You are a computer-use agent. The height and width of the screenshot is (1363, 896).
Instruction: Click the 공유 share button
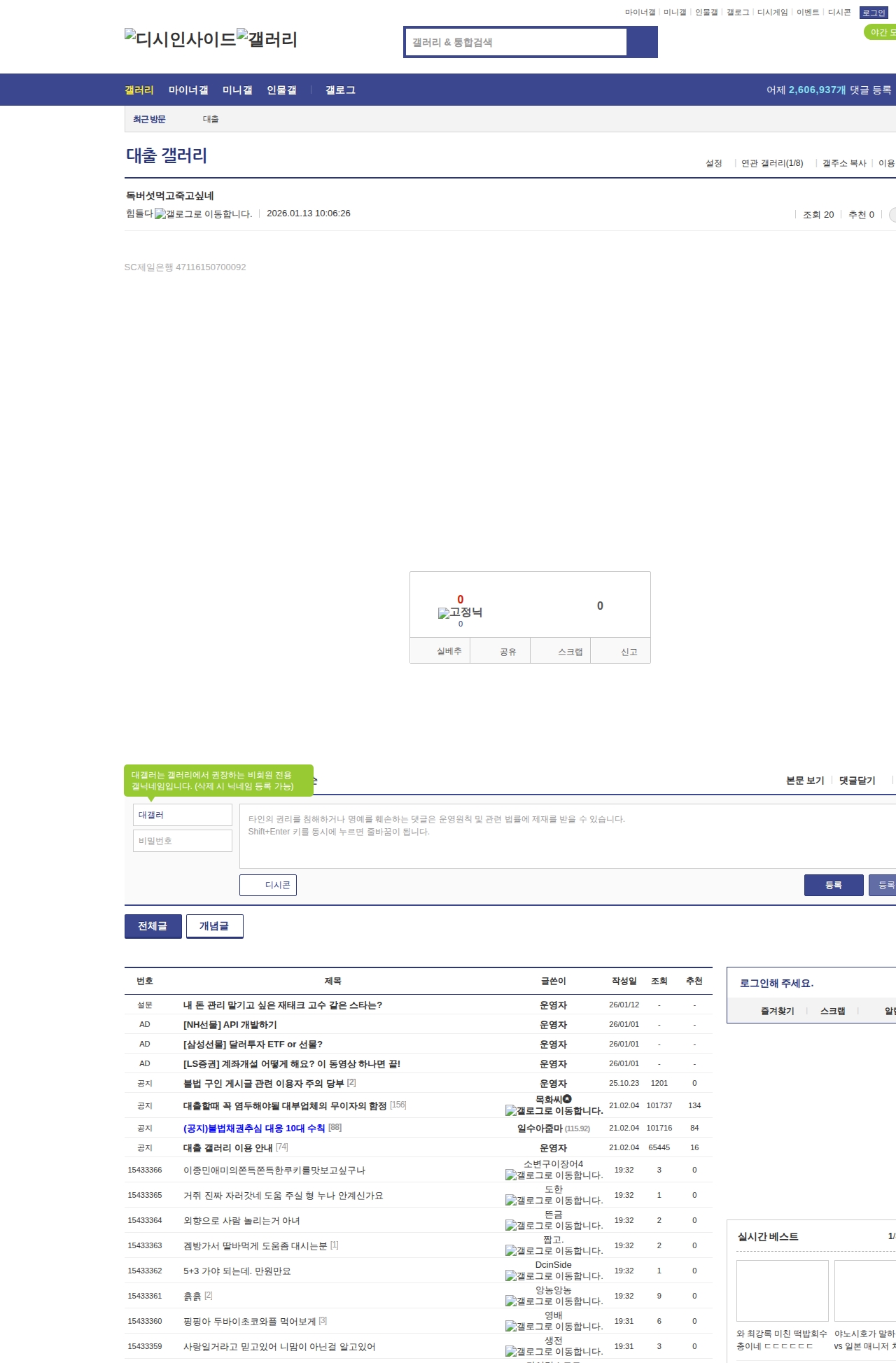[500, 651]
